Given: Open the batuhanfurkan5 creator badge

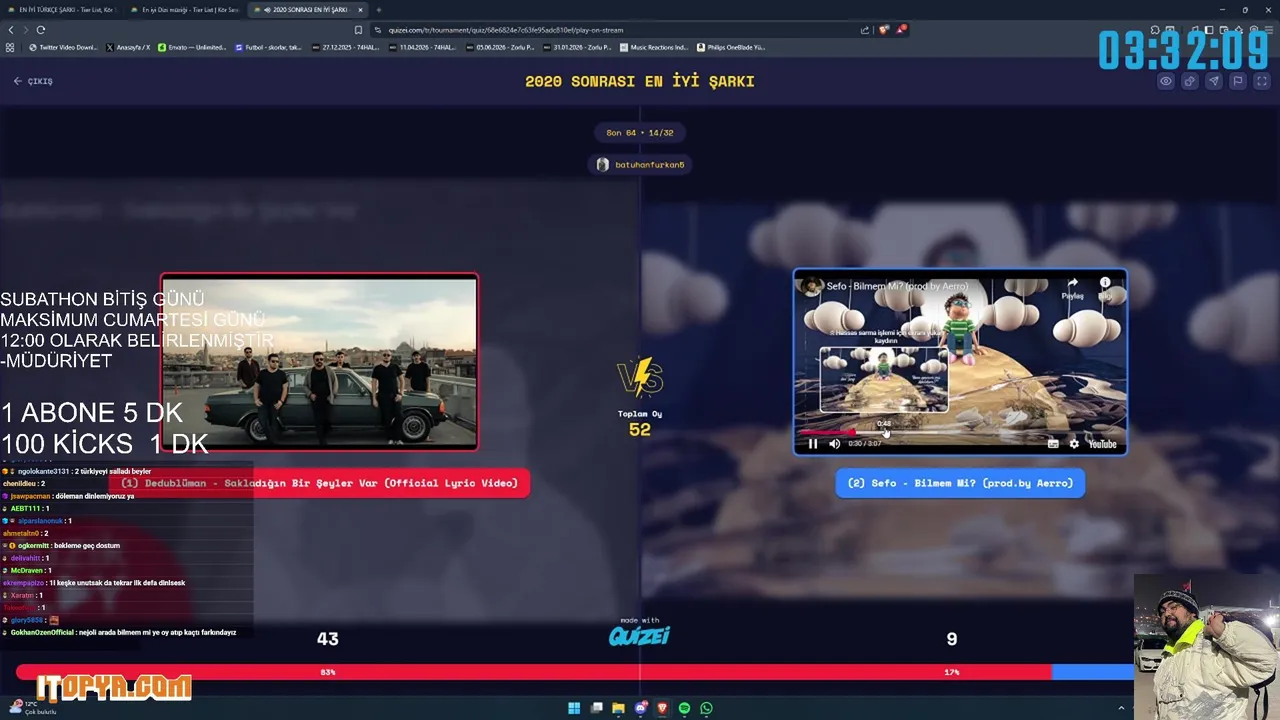Looking at the screenshot, I should (x=640, y=164).
